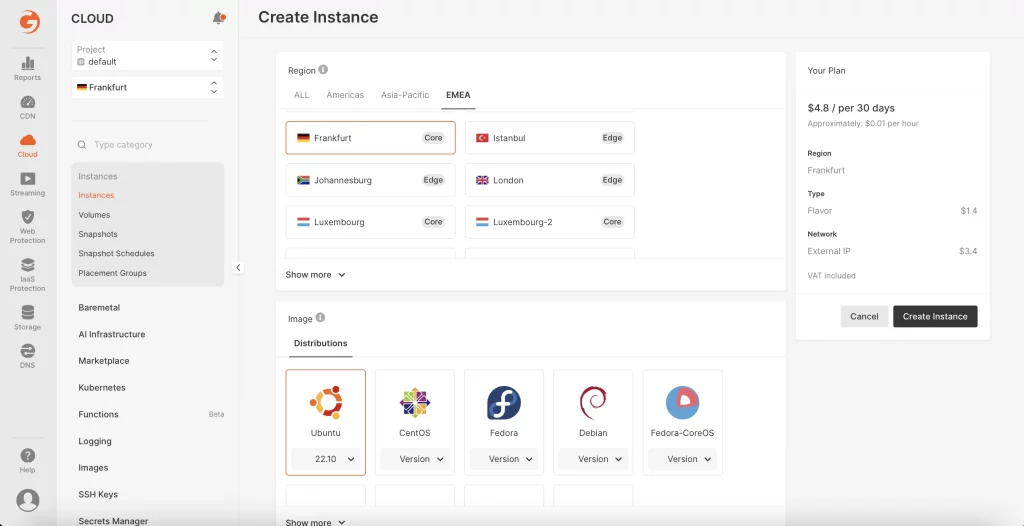This screenshot has width=1024, height=526.
Task: Collapse the sidebar with the arrow handle
Action: pos(238,268)
